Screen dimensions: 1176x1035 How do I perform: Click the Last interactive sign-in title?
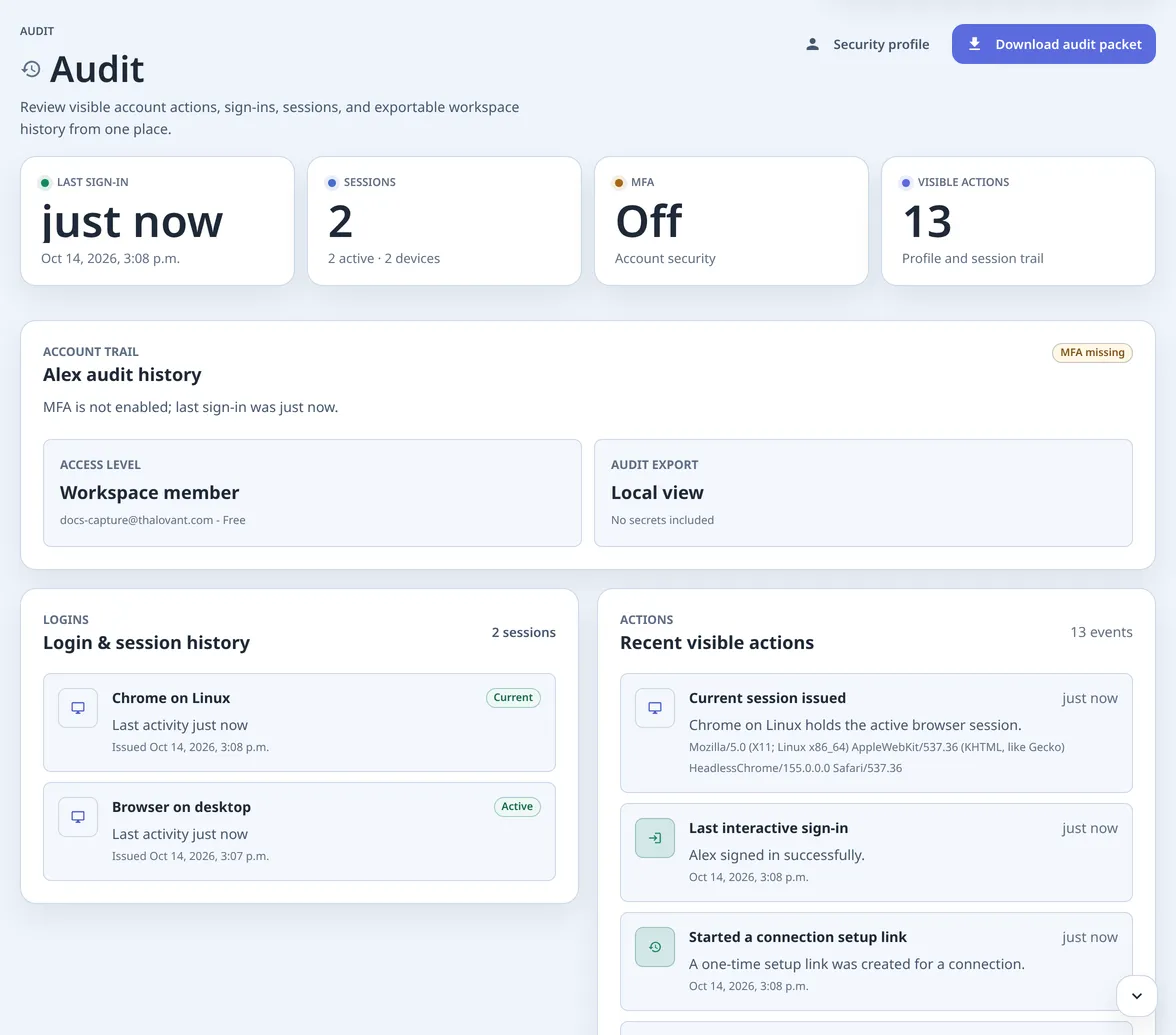pyautogui.click(x=769, y=828)
